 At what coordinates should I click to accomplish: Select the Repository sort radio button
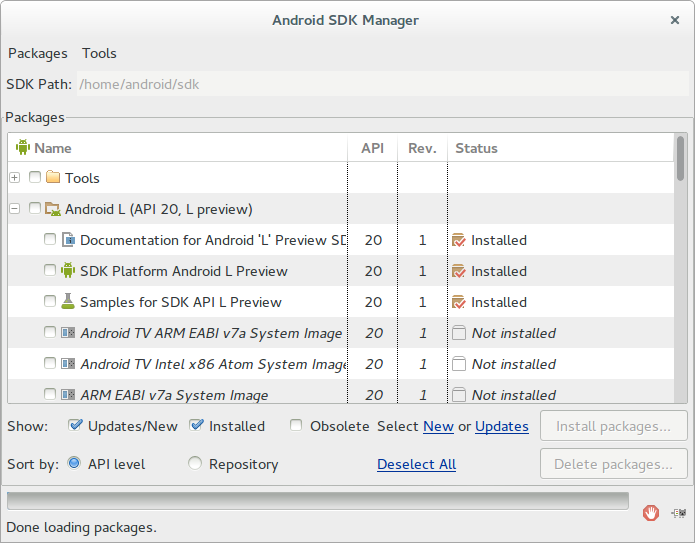(x=195, y=463)
